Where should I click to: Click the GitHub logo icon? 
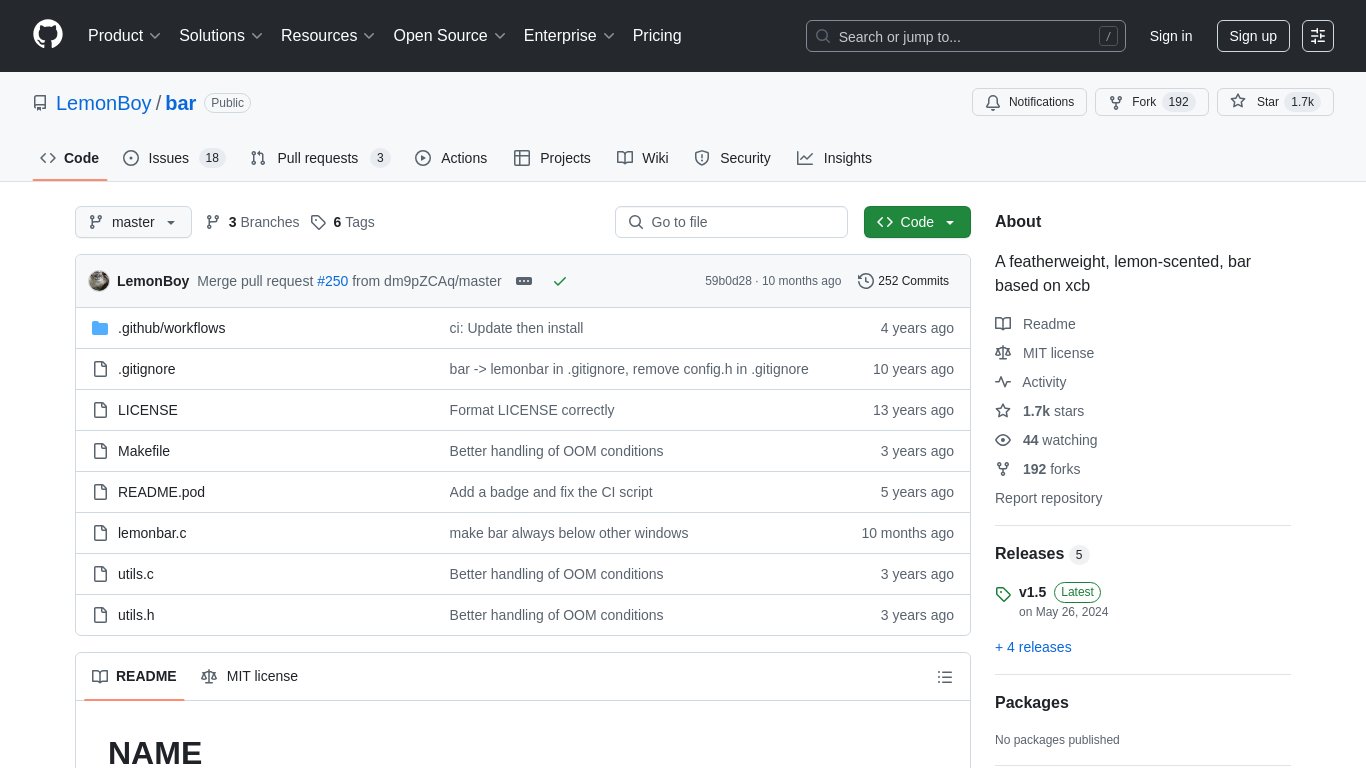coord(48,35)
